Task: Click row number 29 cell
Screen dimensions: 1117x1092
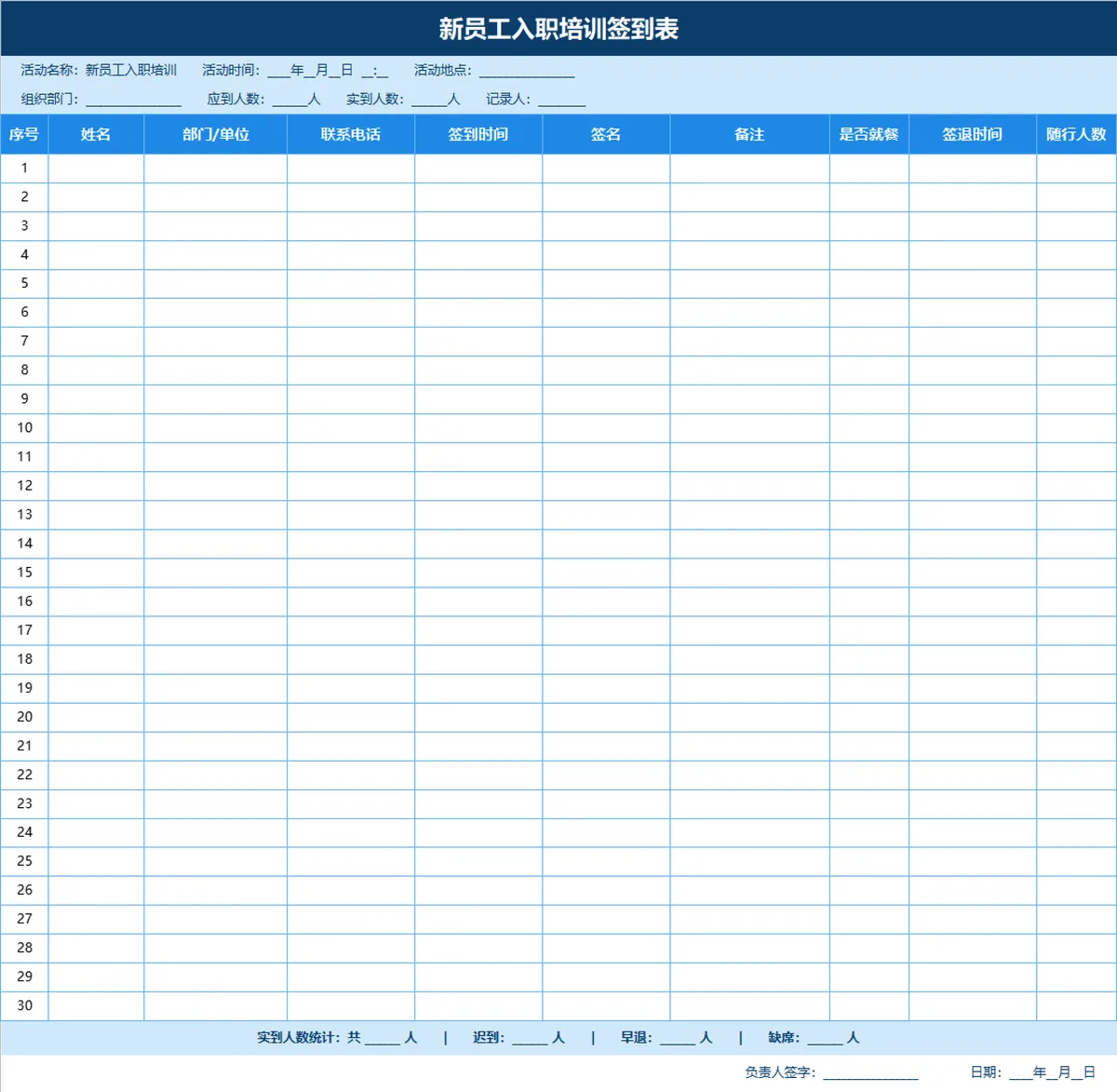Action: click(x=24, y=977)
